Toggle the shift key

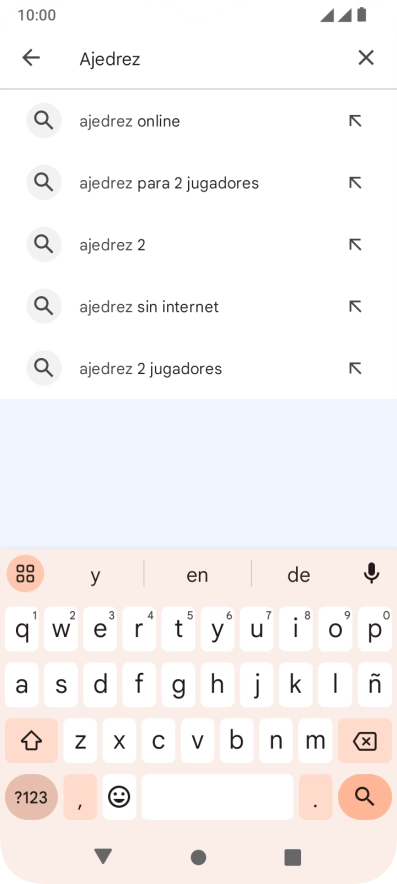[x=31, y=741]
